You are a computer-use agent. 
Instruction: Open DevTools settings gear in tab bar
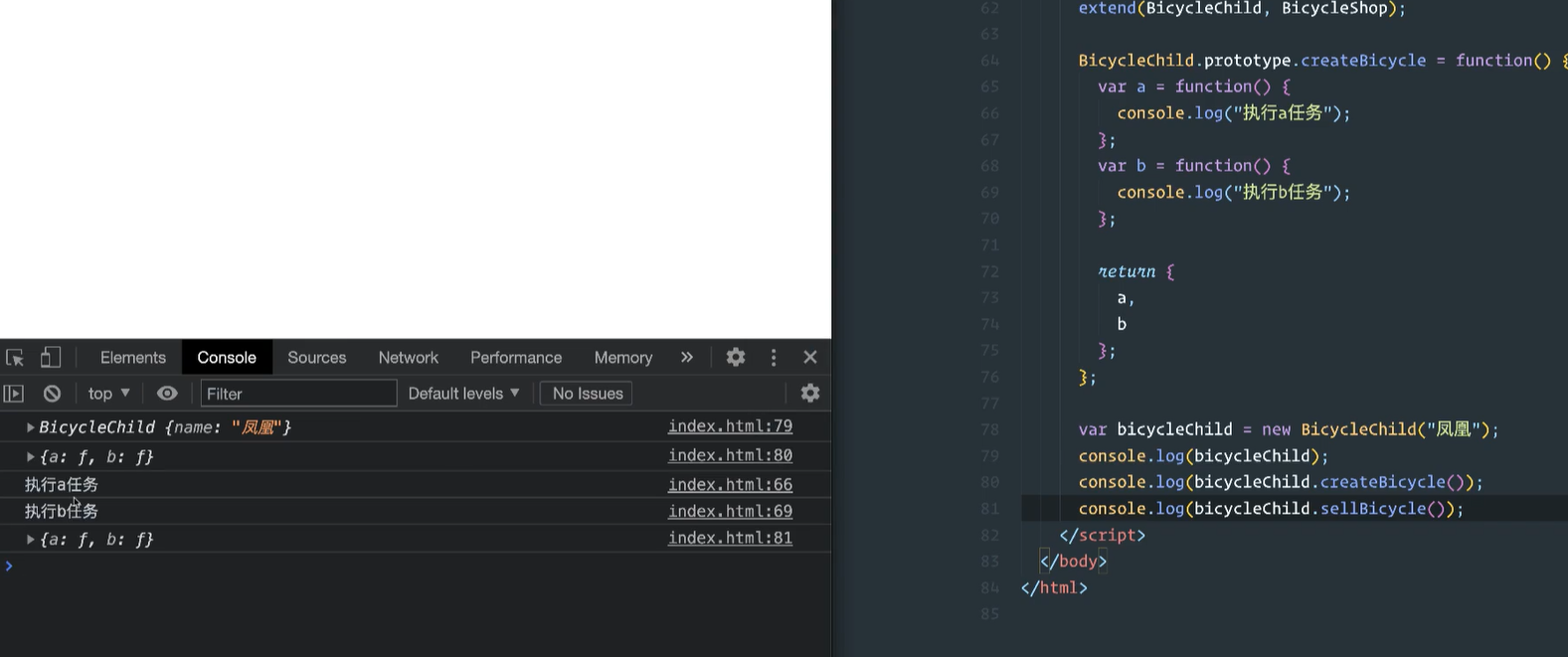(736, 358)
